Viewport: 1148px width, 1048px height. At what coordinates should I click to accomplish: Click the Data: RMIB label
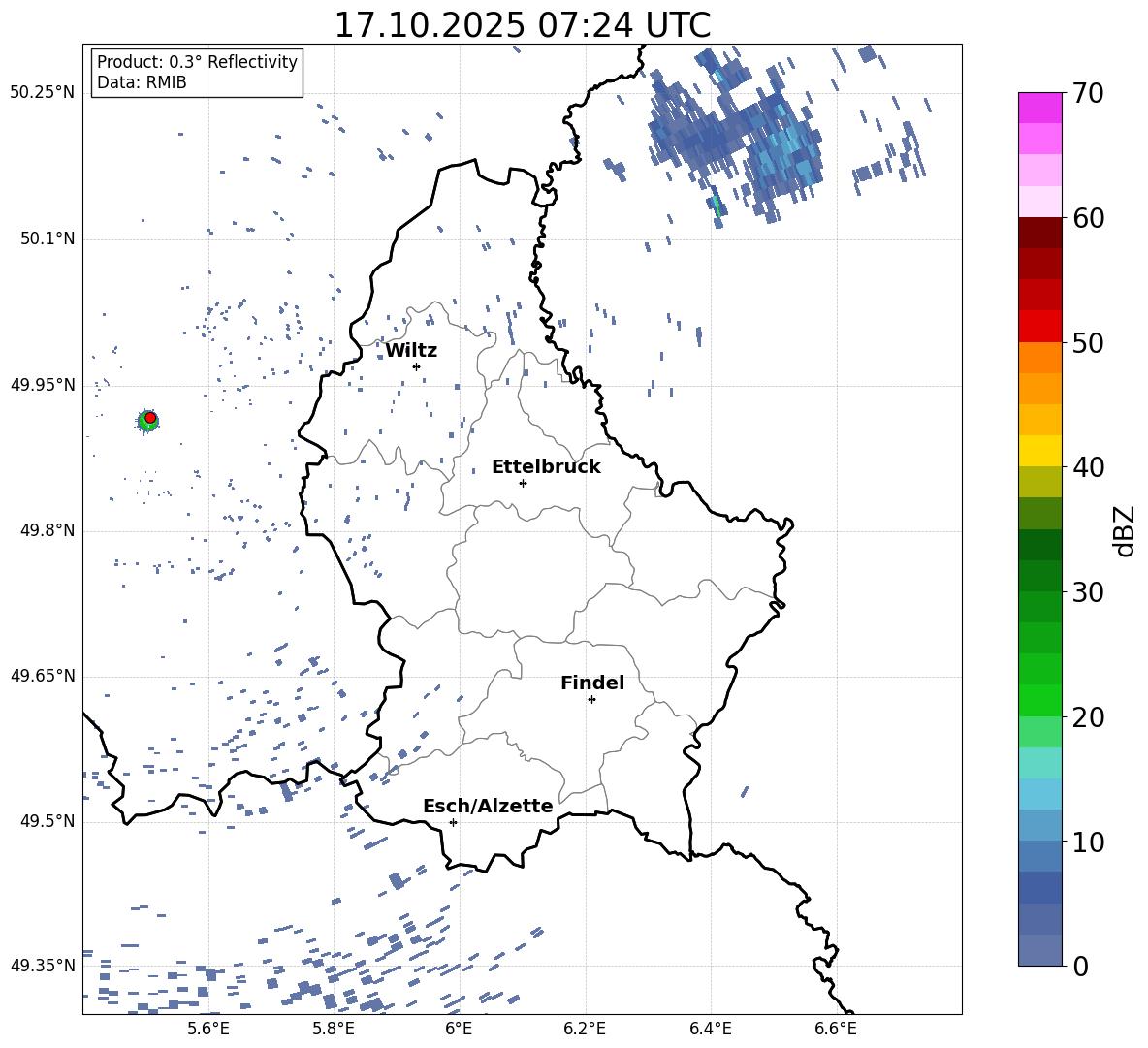tap(142, 83)
